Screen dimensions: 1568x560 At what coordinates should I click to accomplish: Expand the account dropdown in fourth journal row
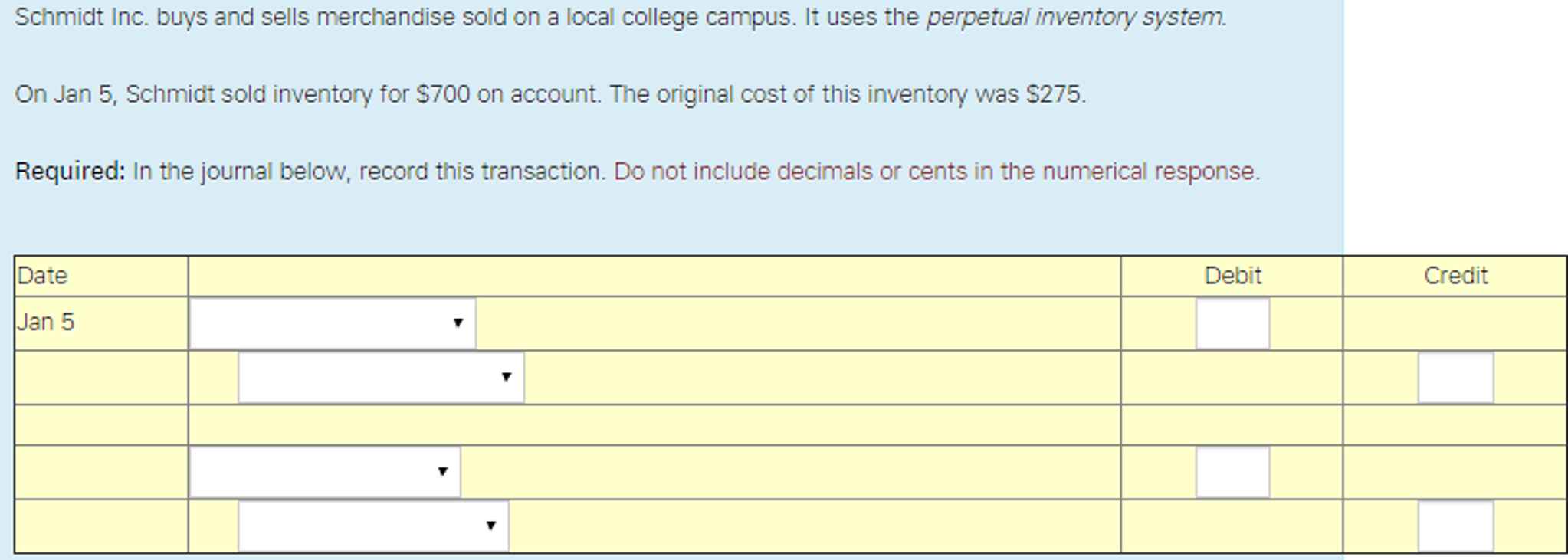coord(322,472)
